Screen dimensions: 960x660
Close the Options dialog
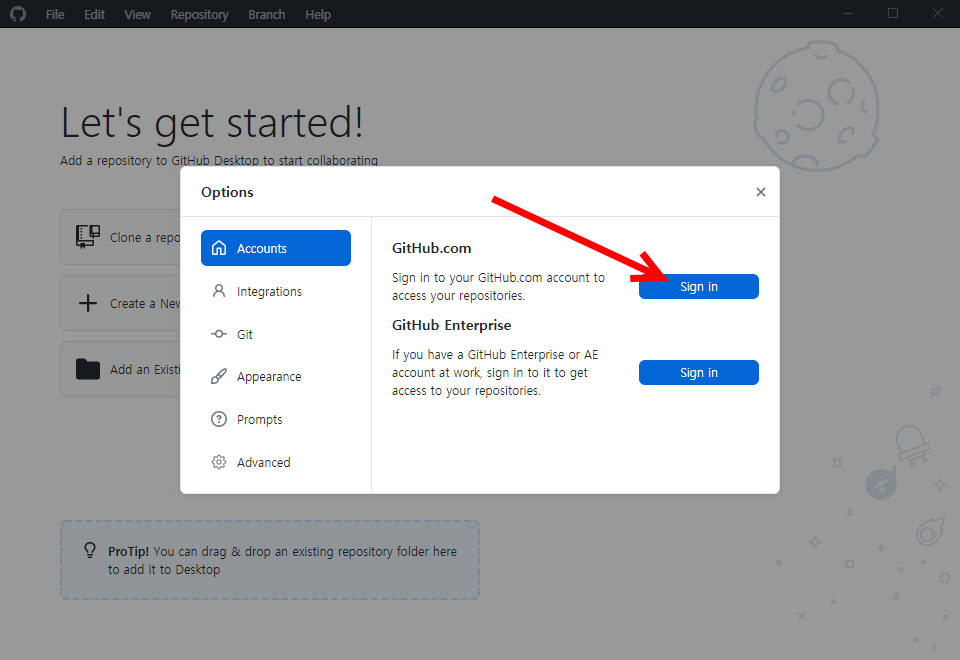760,192
